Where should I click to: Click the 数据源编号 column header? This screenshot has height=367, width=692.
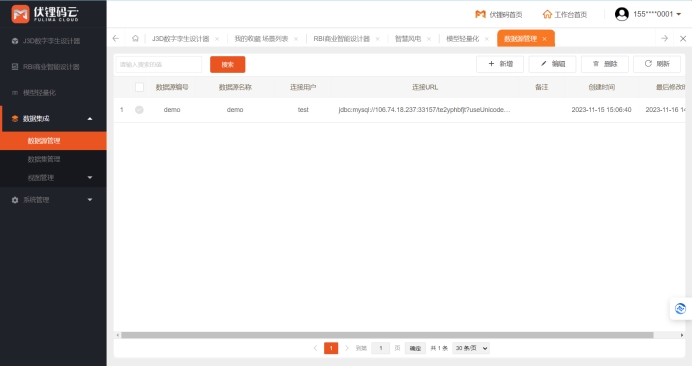[172, 87]
